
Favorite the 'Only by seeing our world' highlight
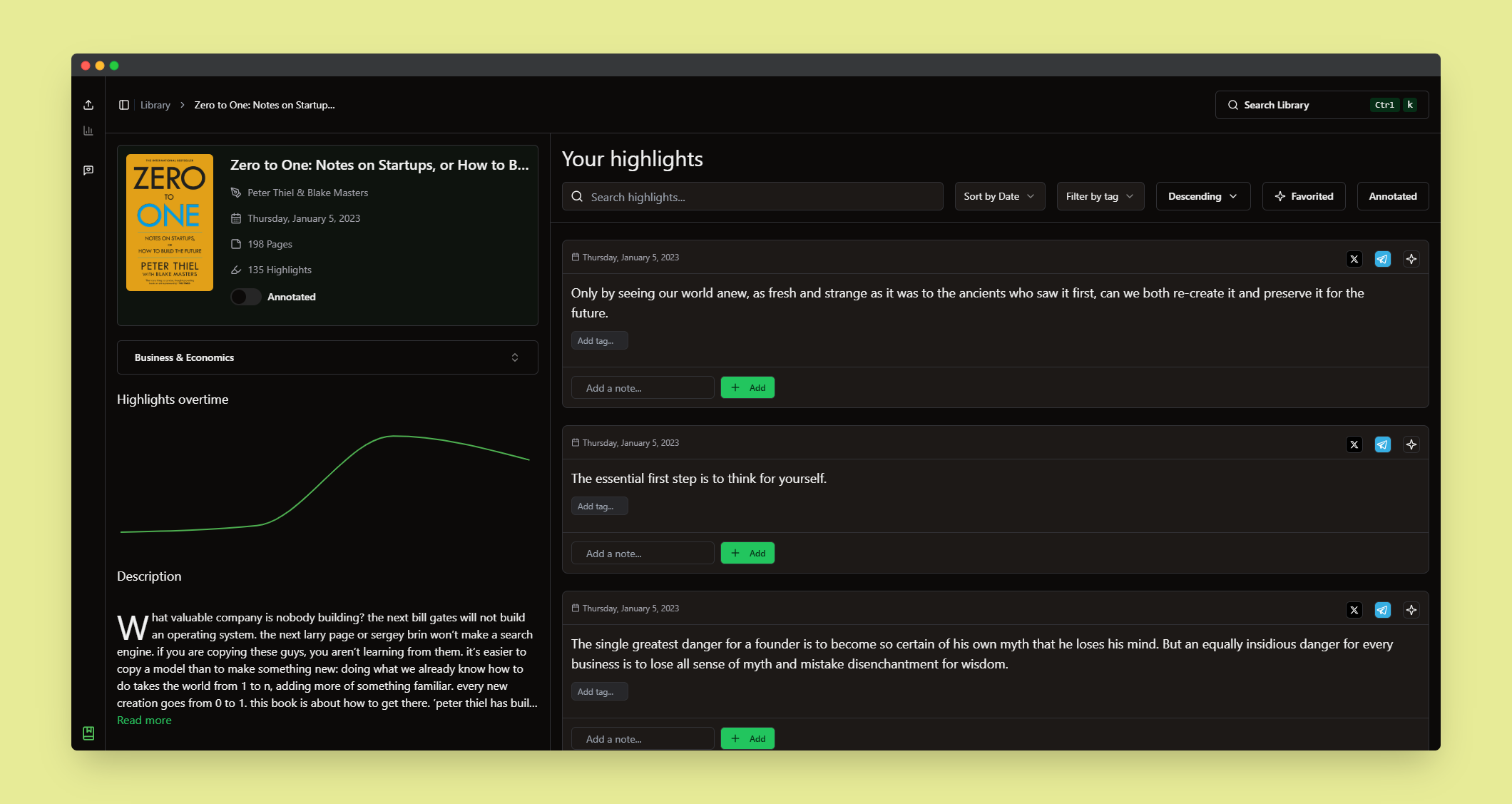point(1411,259)
